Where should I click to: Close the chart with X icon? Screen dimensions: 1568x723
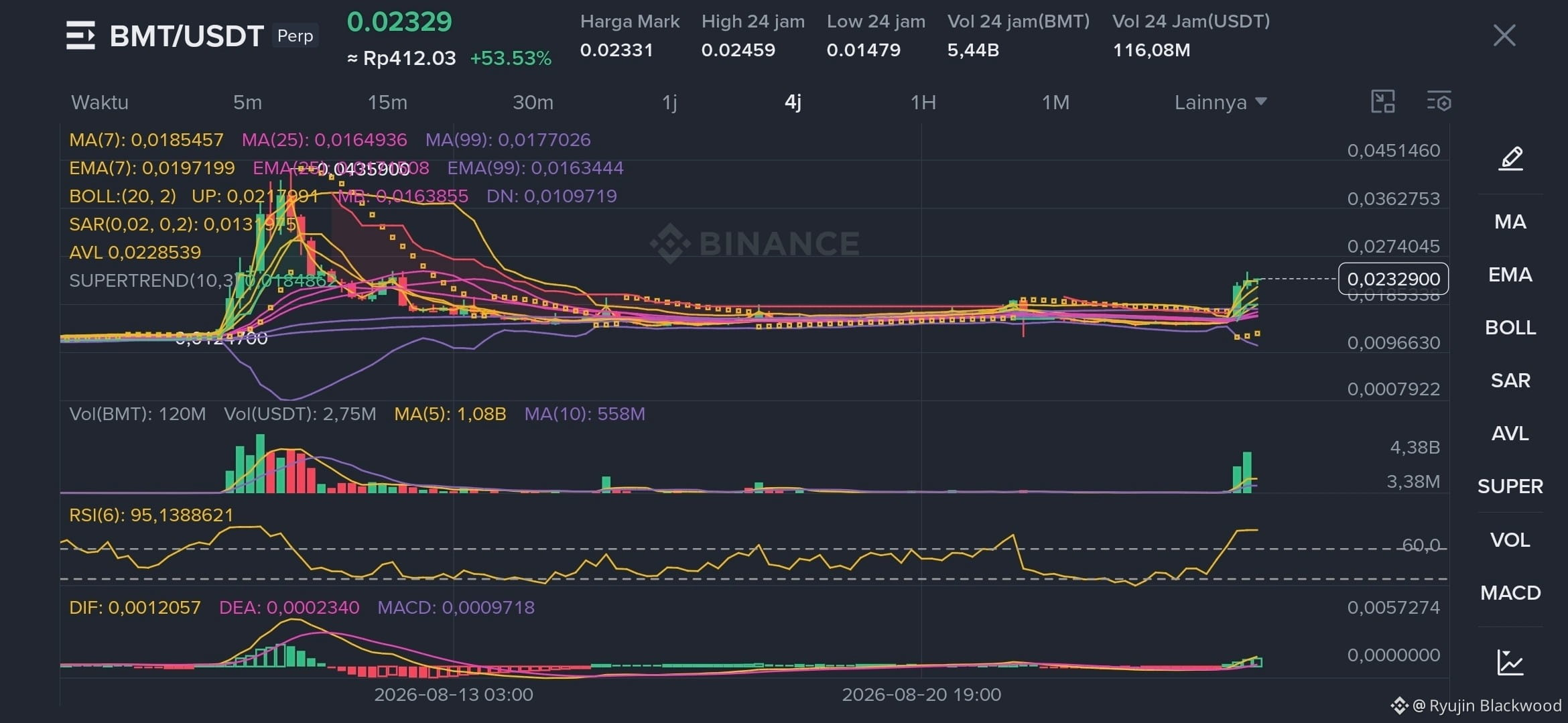click(1504, 36)
